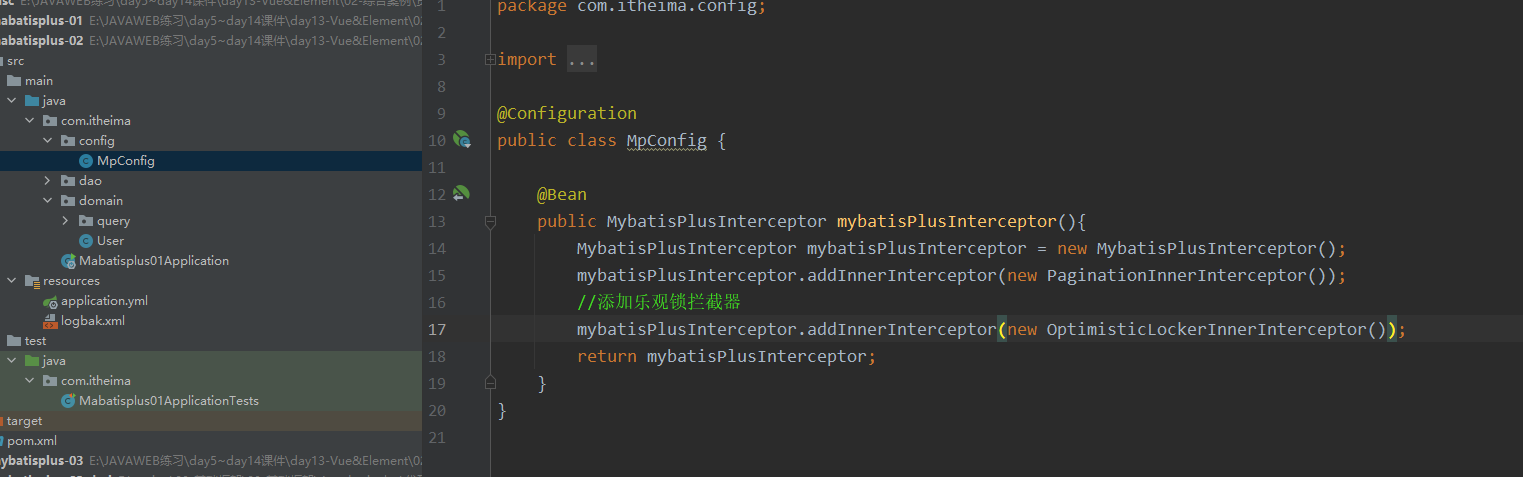This screenshot has width=1523, height=477.
Task: Click the logbak.xml file icon
Action: (x=50, y=321)
